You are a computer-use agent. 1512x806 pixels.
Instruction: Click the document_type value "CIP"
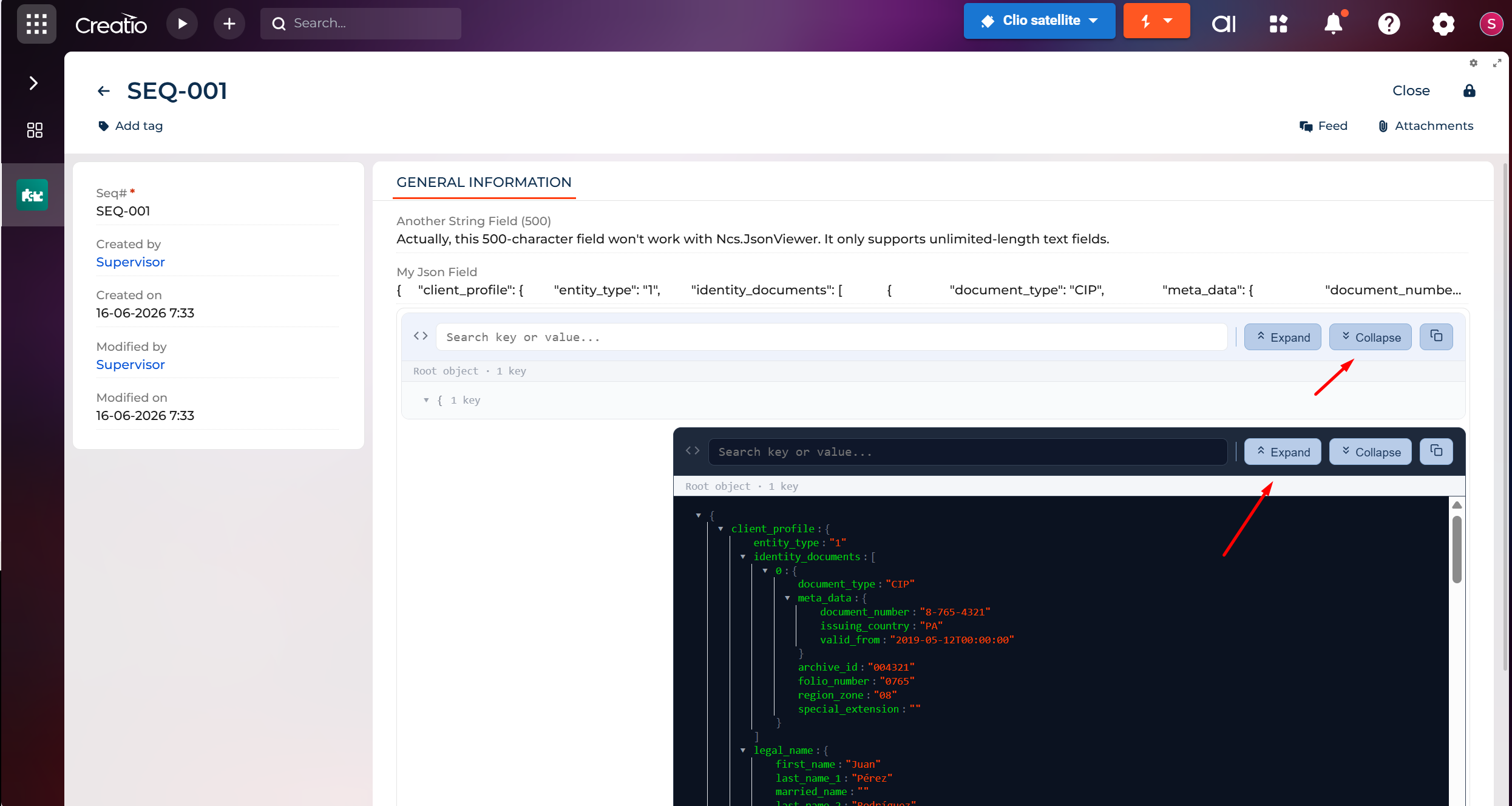click(900, 584)
